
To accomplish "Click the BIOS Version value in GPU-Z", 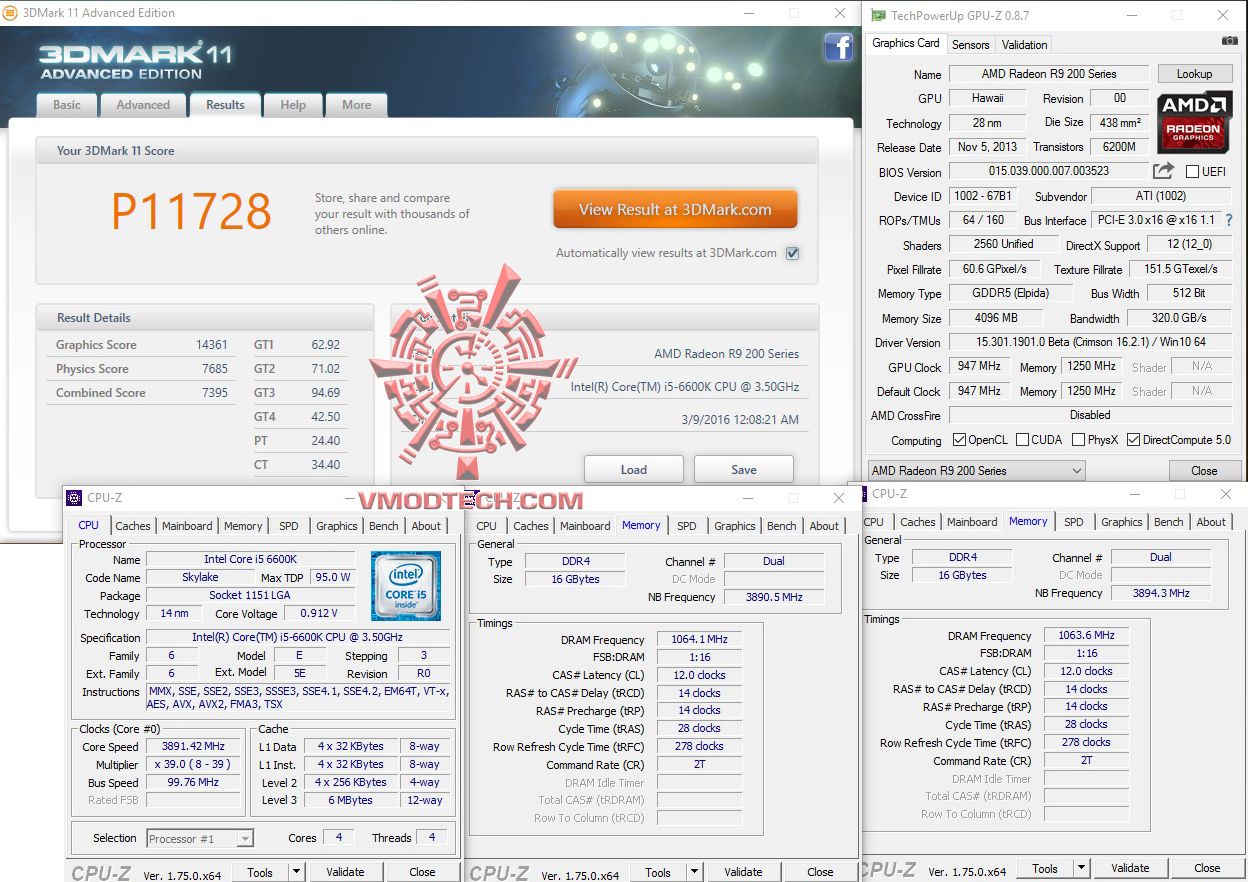I will coord(1048,172).
